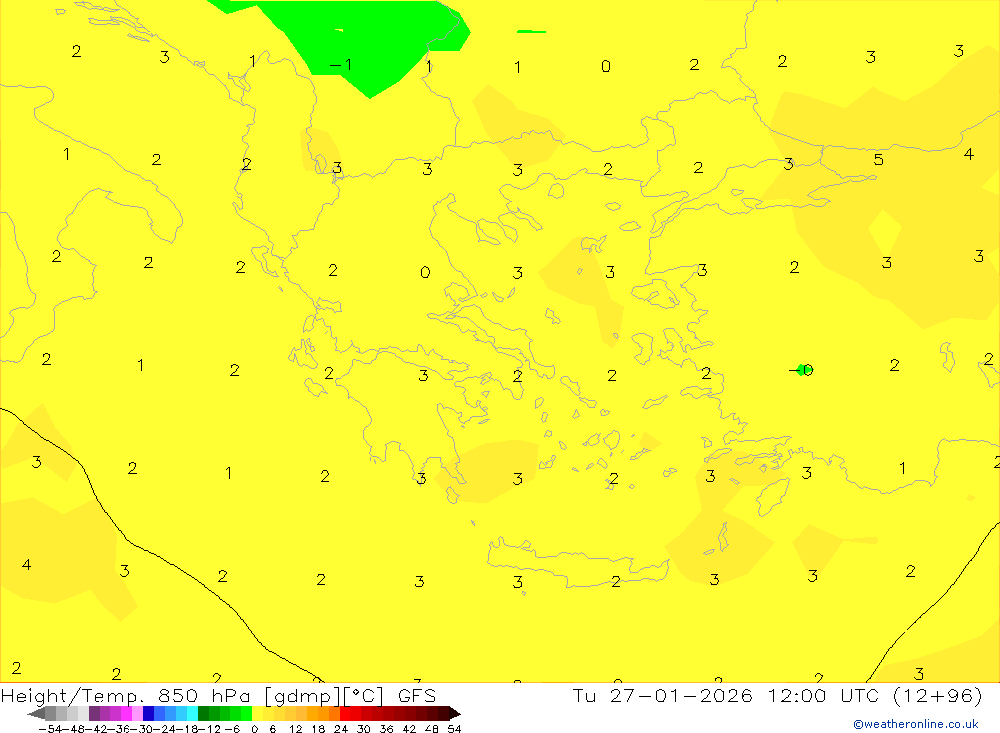This screenshot has height=733, width=1000.
Task: Click the 36 label on the color scale
Action: point(386,729)
